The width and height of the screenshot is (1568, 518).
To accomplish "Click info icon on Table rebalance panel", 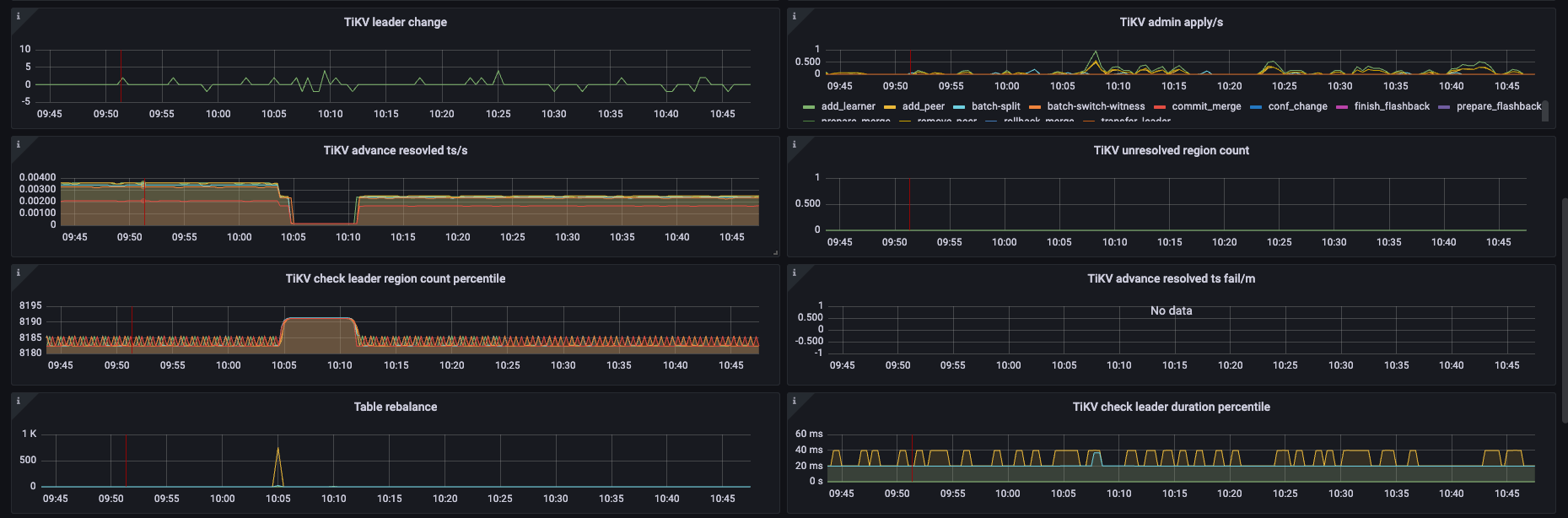I will (19, 401).
